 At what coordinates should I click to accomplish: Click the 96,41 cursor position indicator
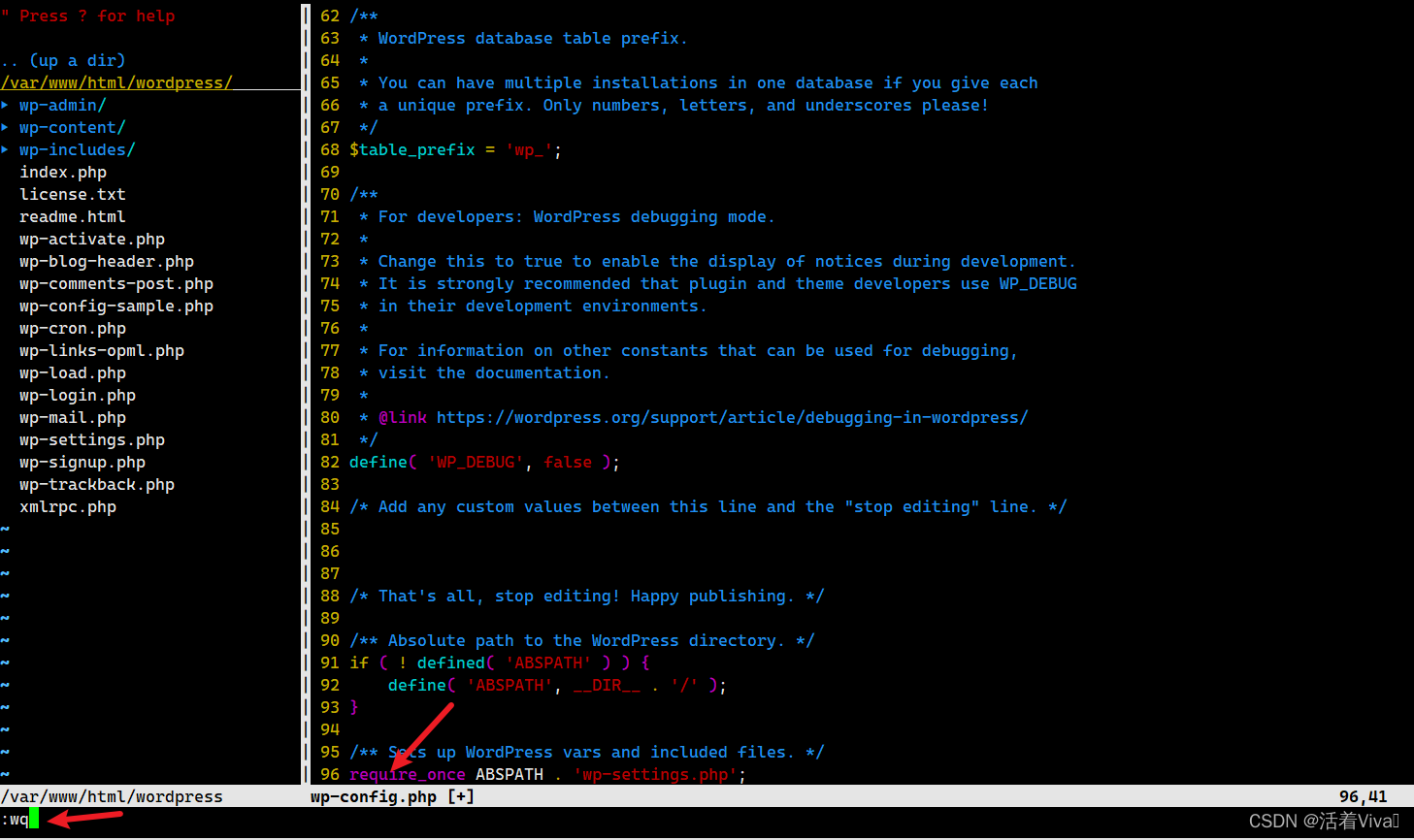(x=1364, y=796)
